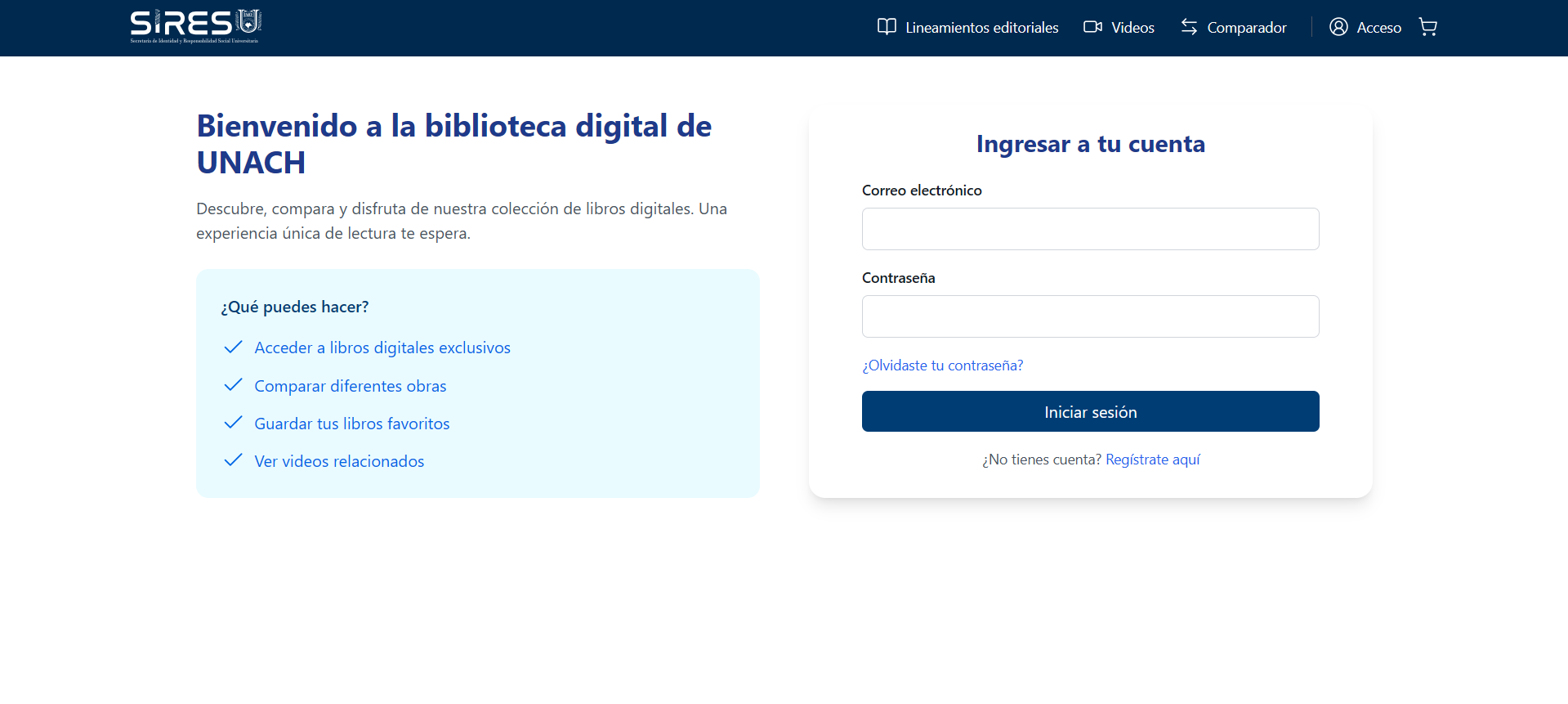Click the video camera icon
The width and height of the screenshot is (1568, 704).
click(x=1092, y=27)
